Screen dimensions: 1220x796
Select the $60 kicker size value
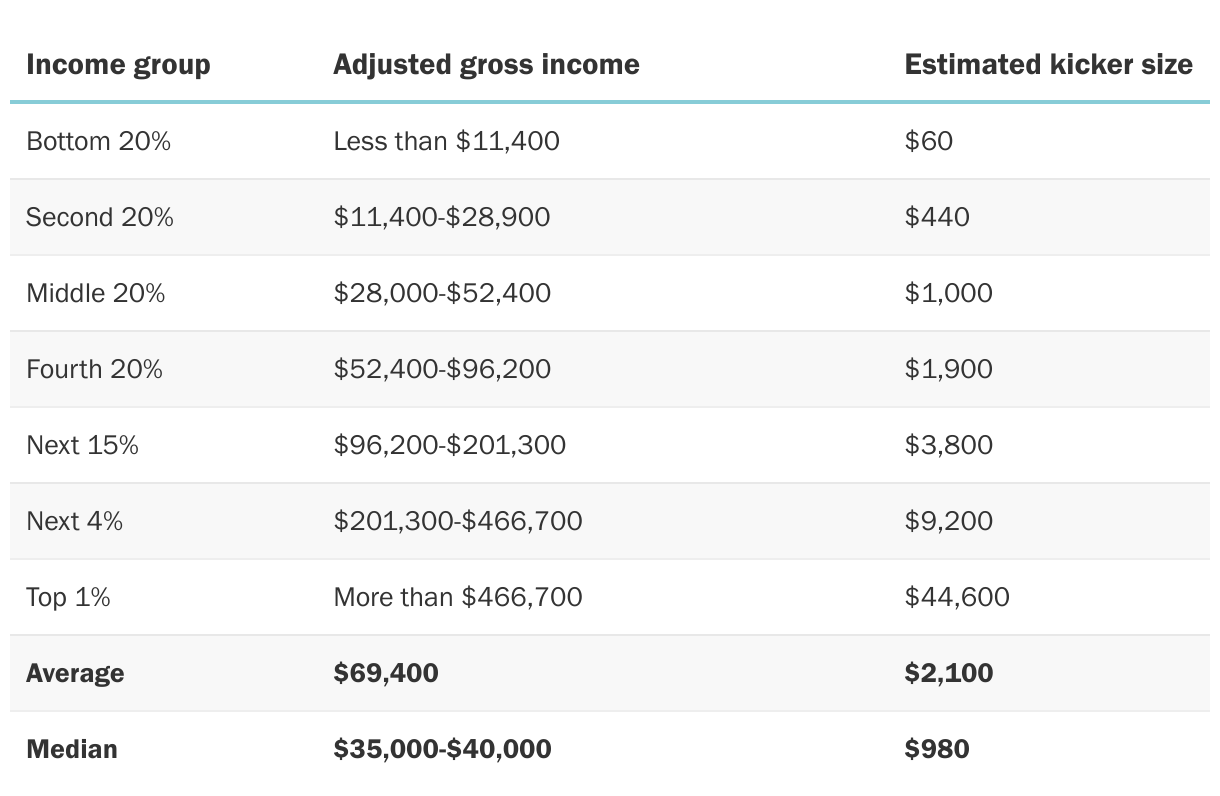coord(928,141)
